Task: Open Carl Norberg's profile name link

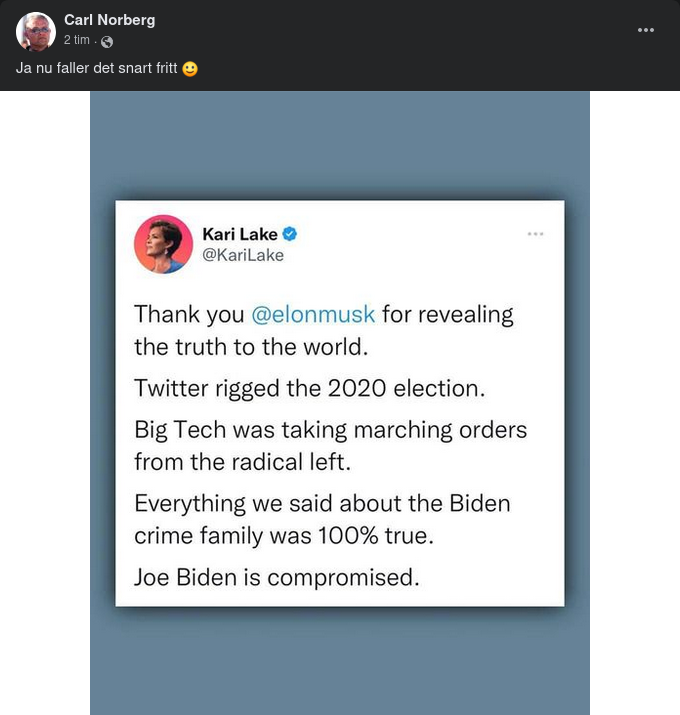Action: [x=109, y=20]
